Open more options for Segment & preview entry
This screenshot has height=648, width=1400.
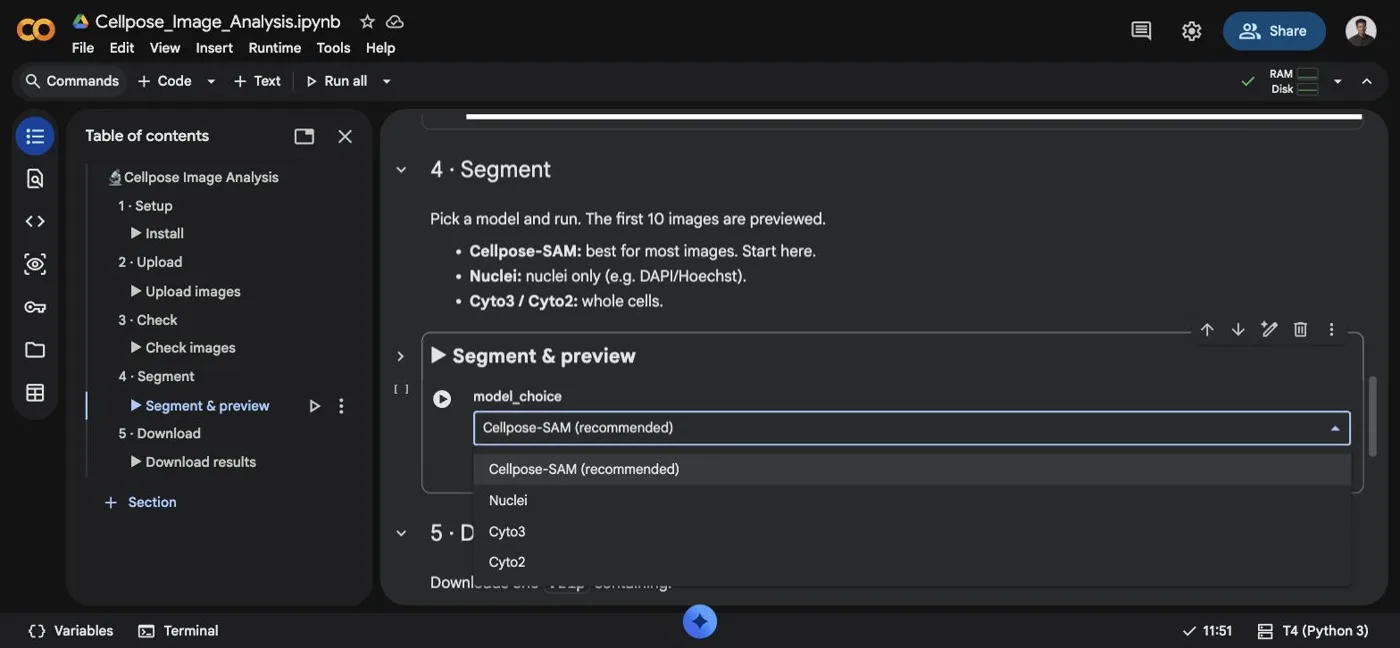[341, 406]
